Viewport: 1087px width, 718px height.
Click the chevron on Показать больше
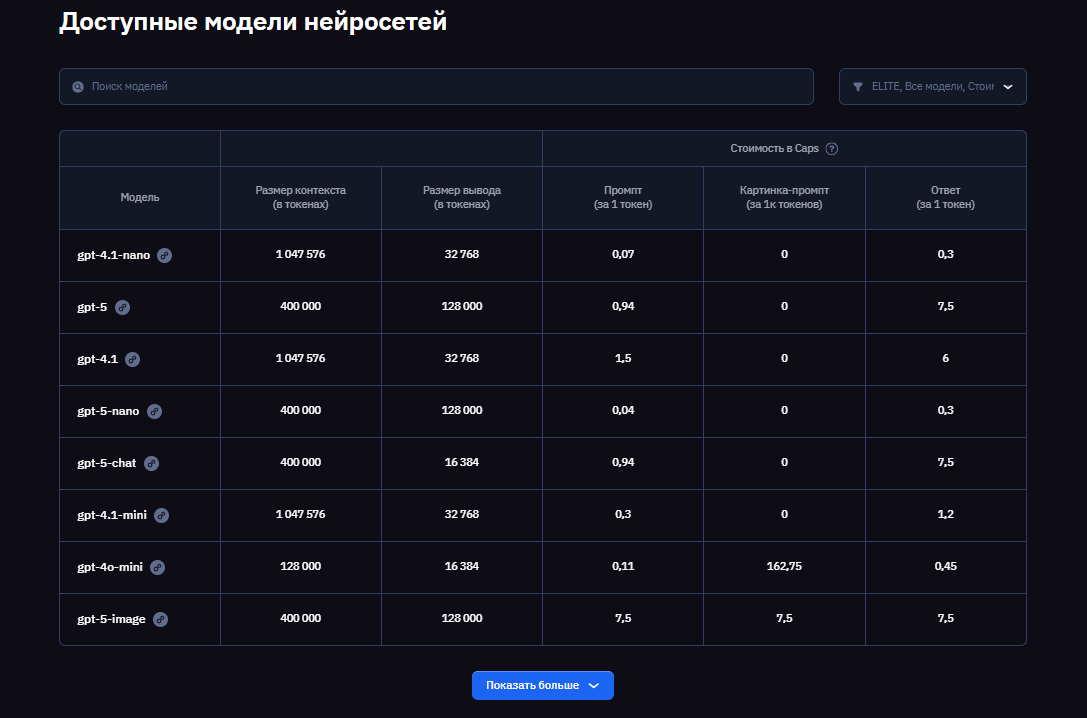click(x=594, y=686)
